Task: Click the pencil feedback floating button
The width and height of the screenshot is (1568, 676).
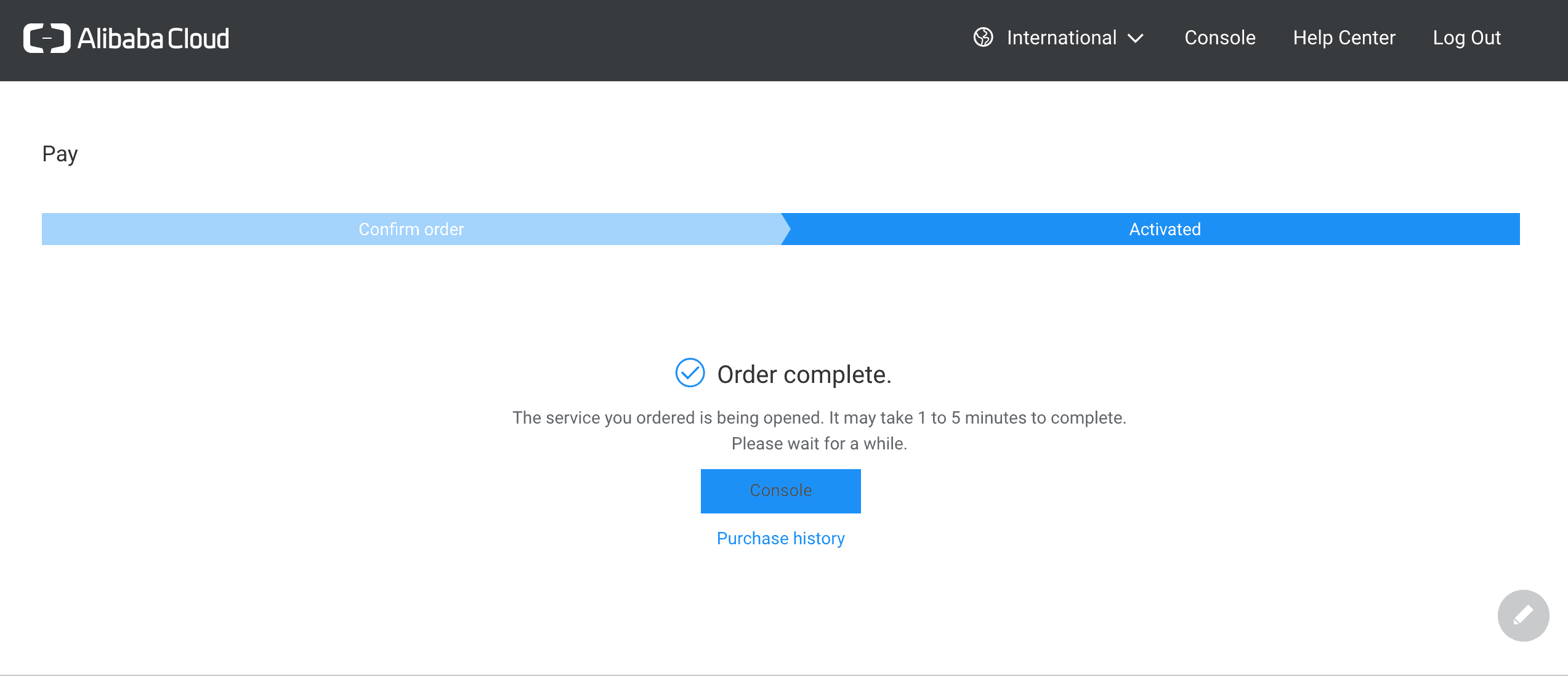Action: pyautogui.click(x=1523, y=615)
